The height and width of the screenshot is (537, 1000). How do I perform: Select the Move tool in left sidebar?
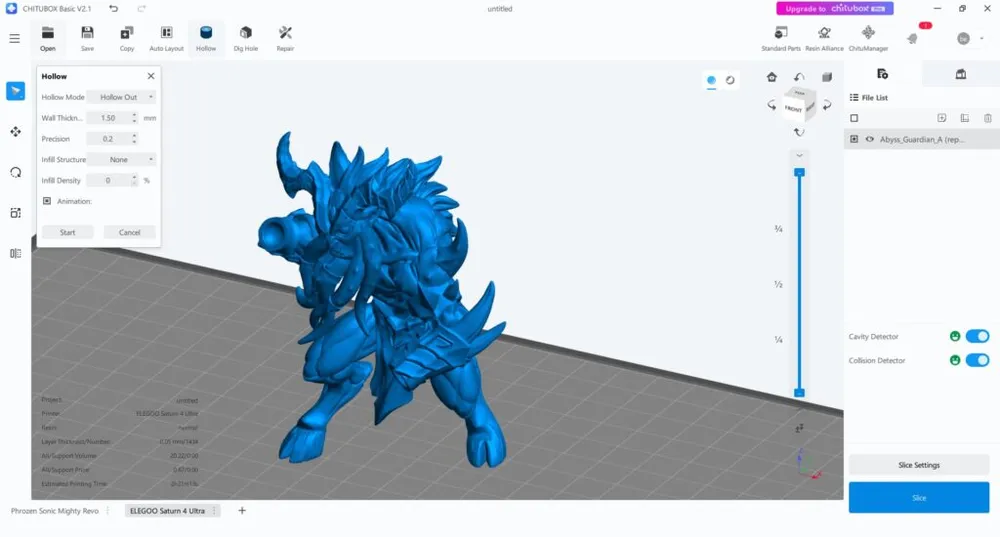point(15,131)
